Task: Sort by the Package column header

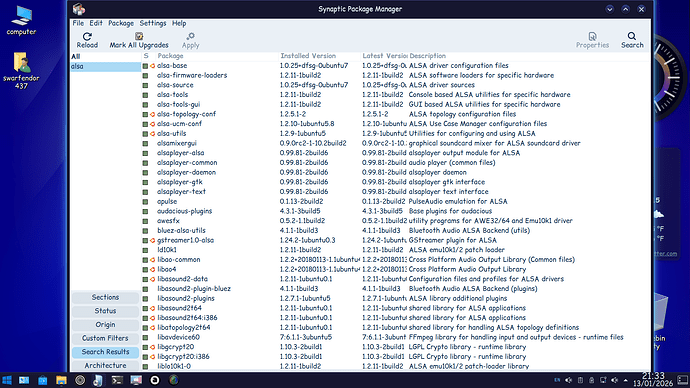Action: click(217, 56)
